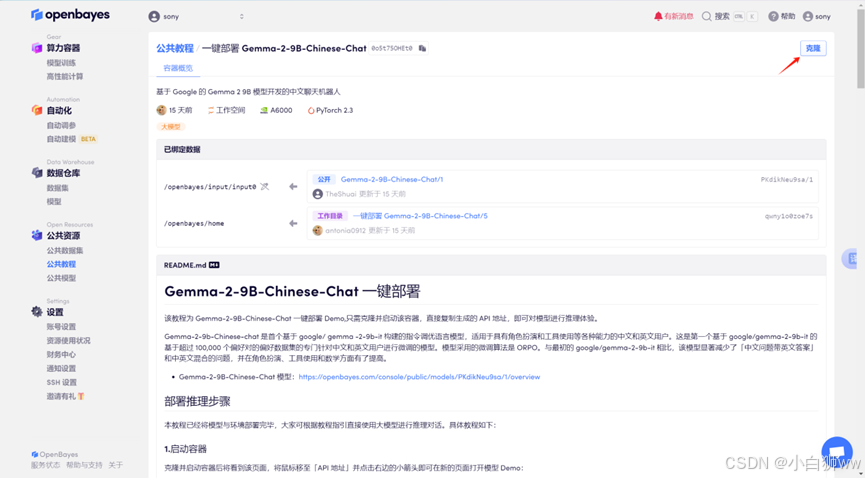Click the 数据仓库 section icon
The image size is (865, 478).
tap(37, 173)
